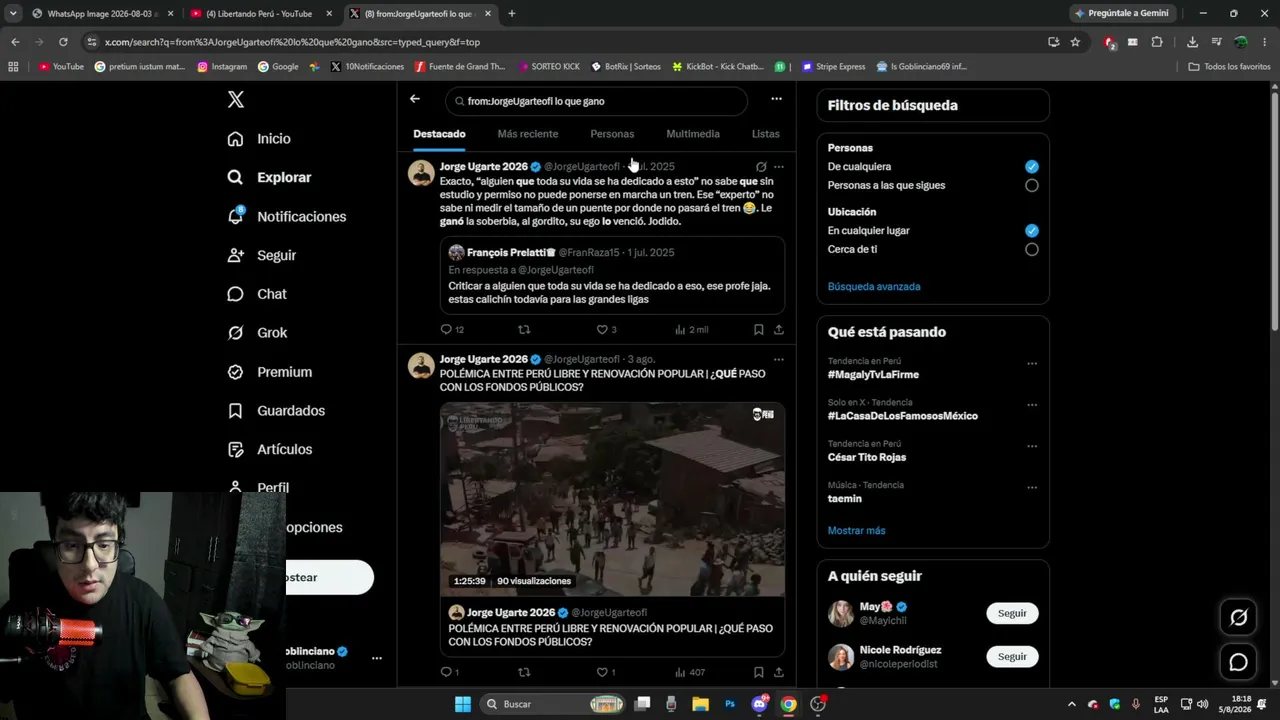
Task: Open the Instagram bookmark
Action: coord(222,67)
